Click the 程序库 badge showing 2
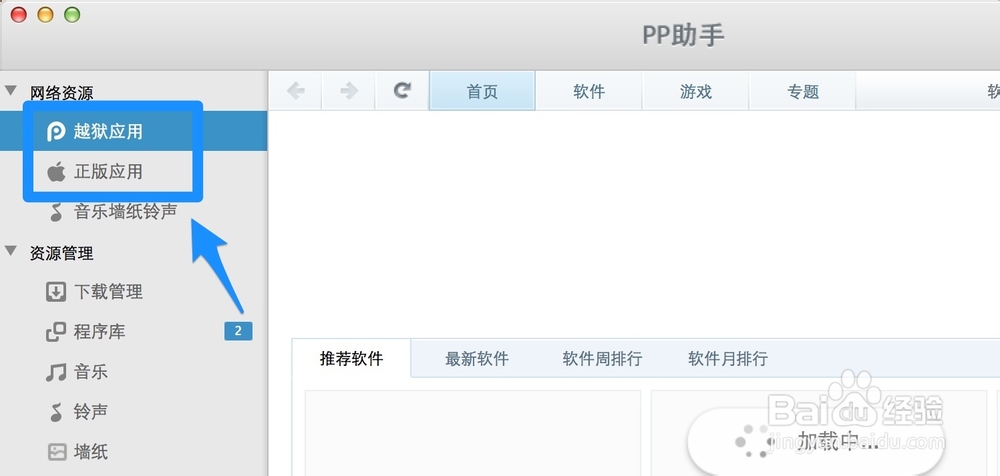The image size is (1000, 476). click(x=238, y=331)
